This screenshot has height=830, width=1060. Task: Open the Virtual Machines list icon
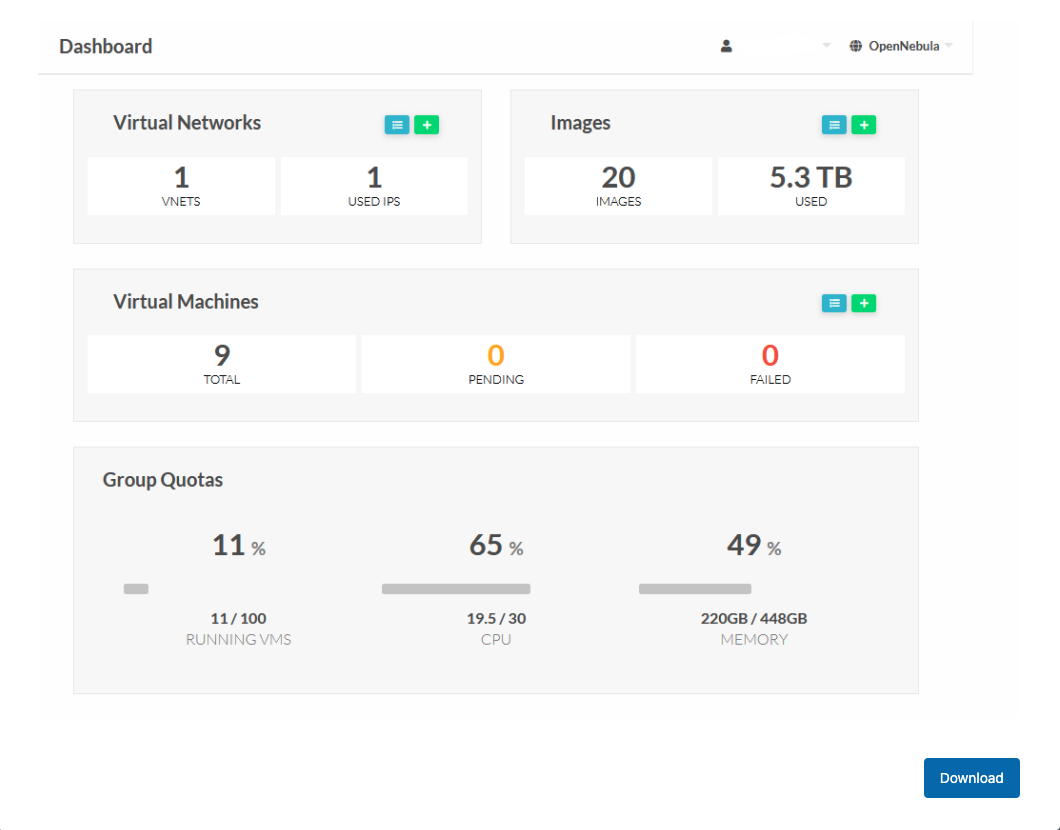click(x=834, y=302)
